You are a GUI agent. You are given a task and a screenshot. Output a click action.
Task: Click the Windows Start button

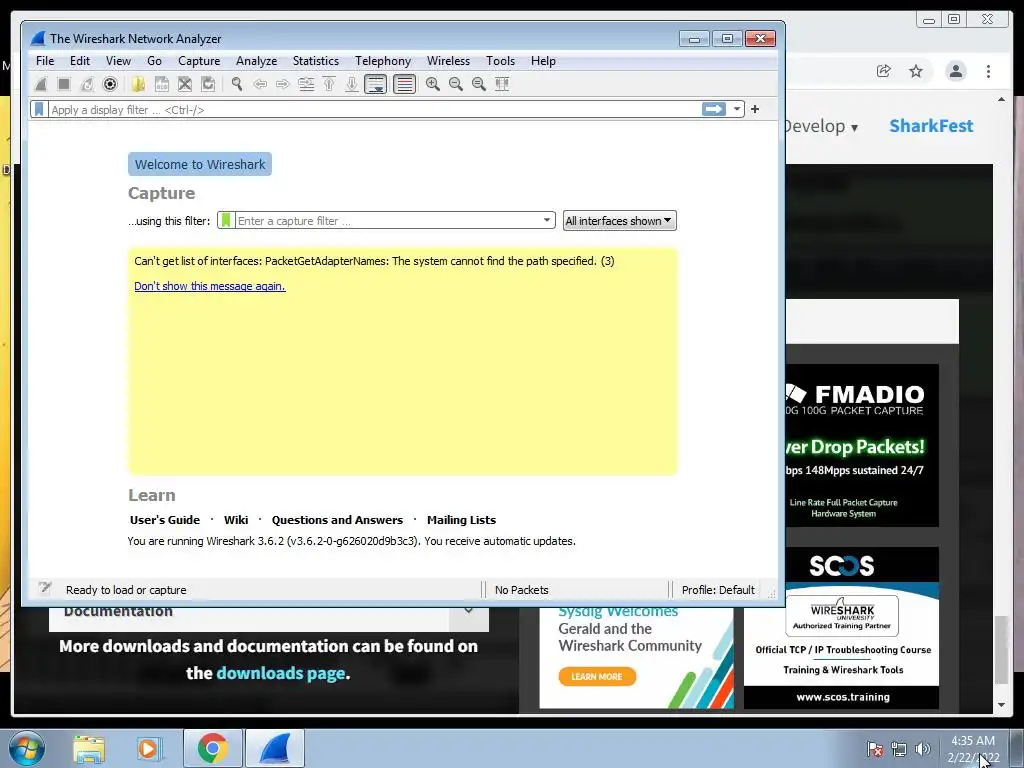pyautogui.click(x=26, y=748)
